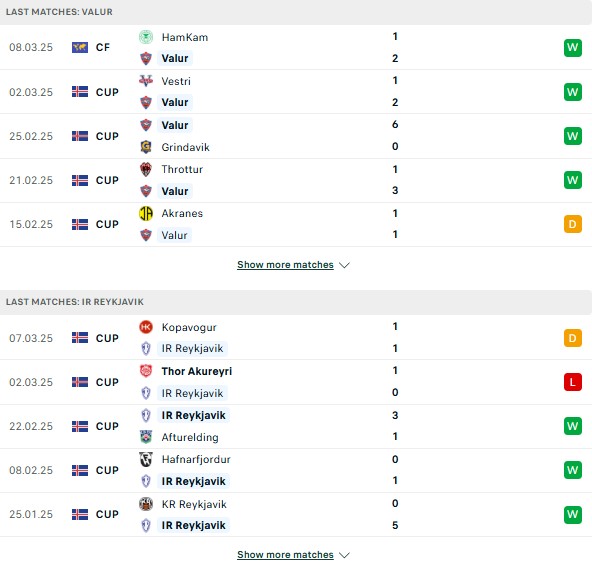This screenshot has height=571, width=592.
Task: Expand Show more matches under IR Reykjavik
Action: tap(285, 555)
